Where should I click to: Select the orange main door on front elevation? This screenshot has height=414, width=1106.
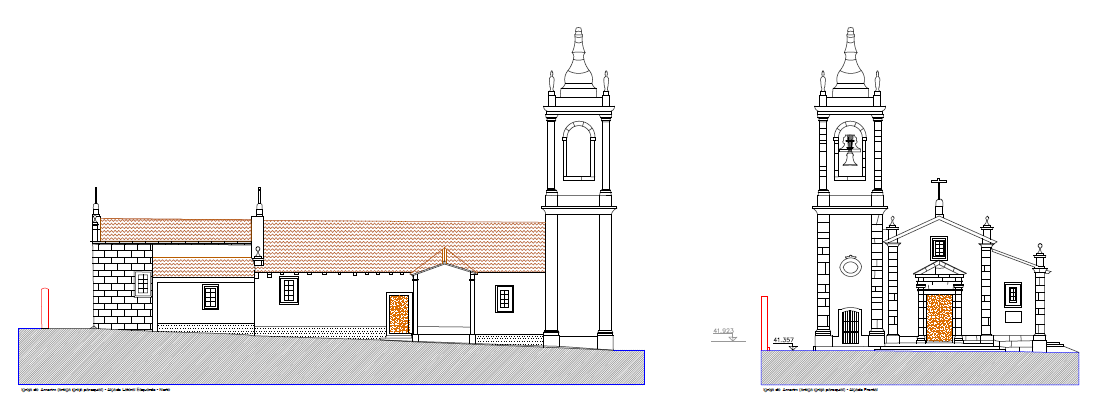point(939,317)
